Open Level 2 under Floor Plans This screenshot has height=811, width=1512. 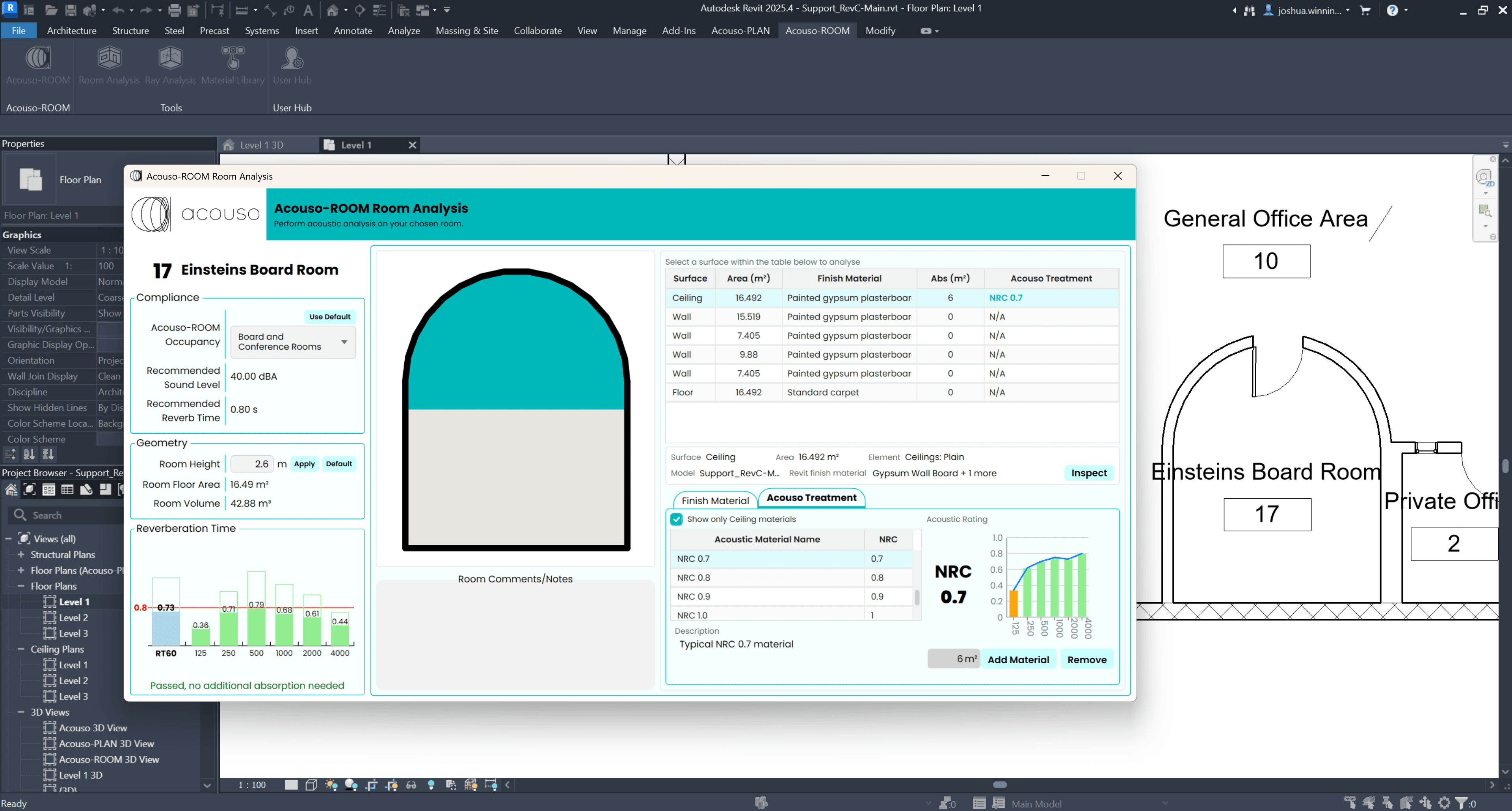click(73, 617)
